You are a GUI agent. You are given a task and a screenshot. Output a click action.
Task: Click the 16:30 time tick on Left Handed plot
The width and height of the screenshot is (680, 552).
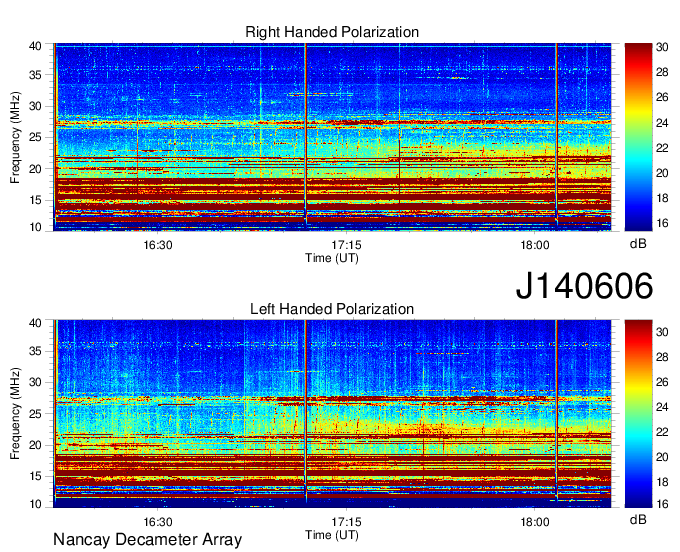[x=158, y=522]
